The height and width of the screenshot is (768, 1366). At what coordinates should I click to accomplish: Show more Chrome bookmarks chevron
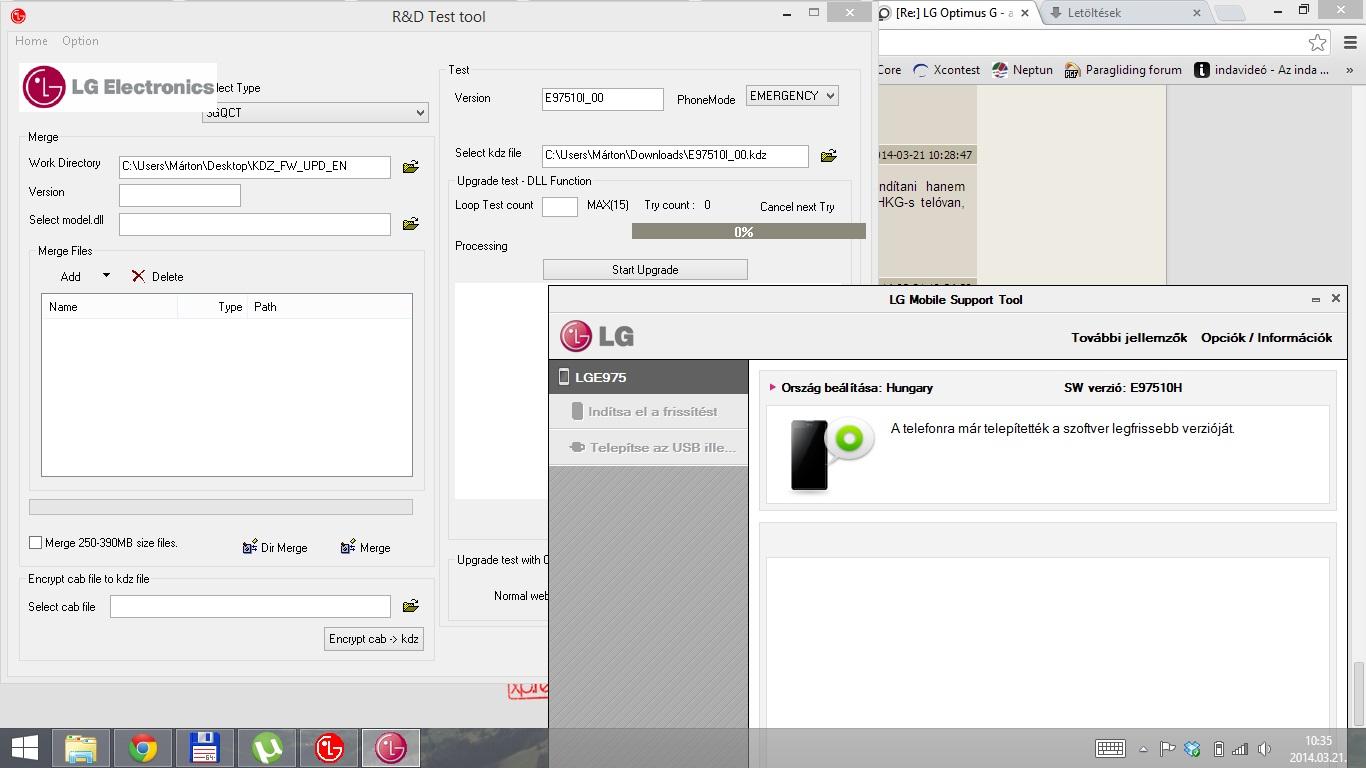point(1350,70)
